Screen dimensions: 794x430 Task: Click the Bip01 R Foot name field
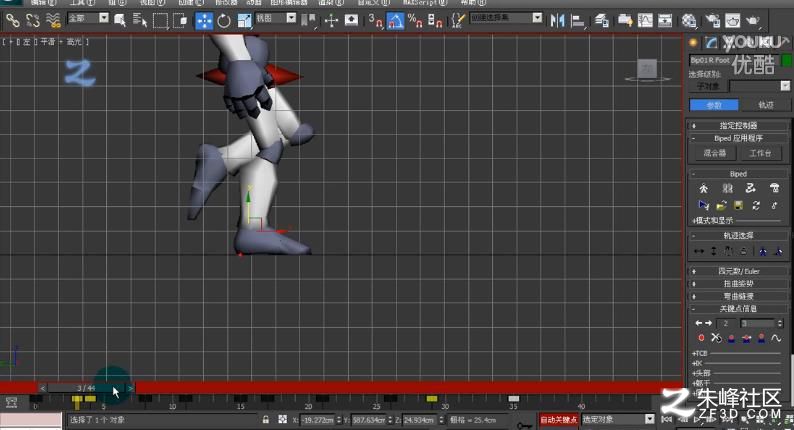point(734,60)
